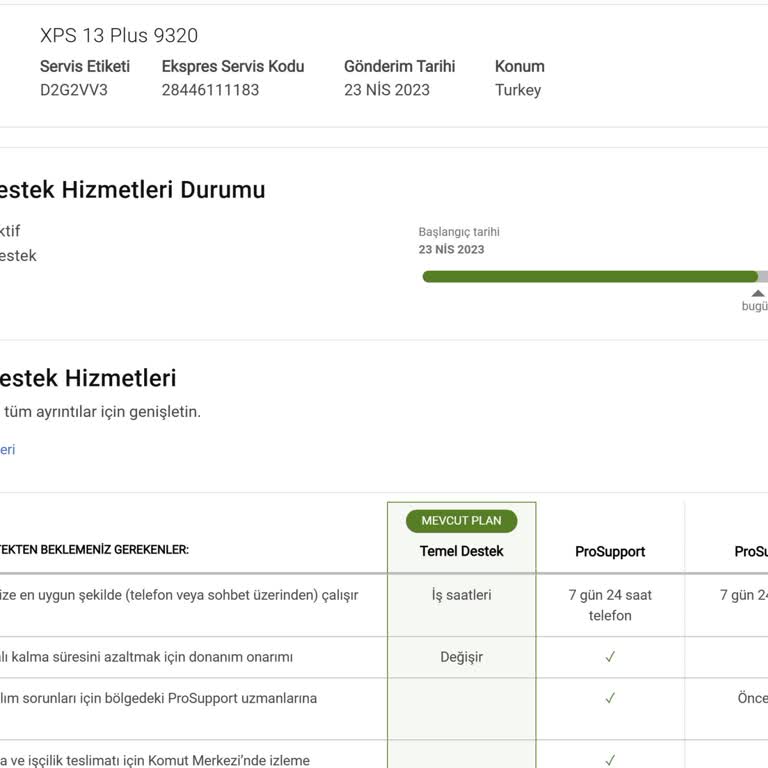
Task: Click the green warranty progress bar
Action: 590,277
